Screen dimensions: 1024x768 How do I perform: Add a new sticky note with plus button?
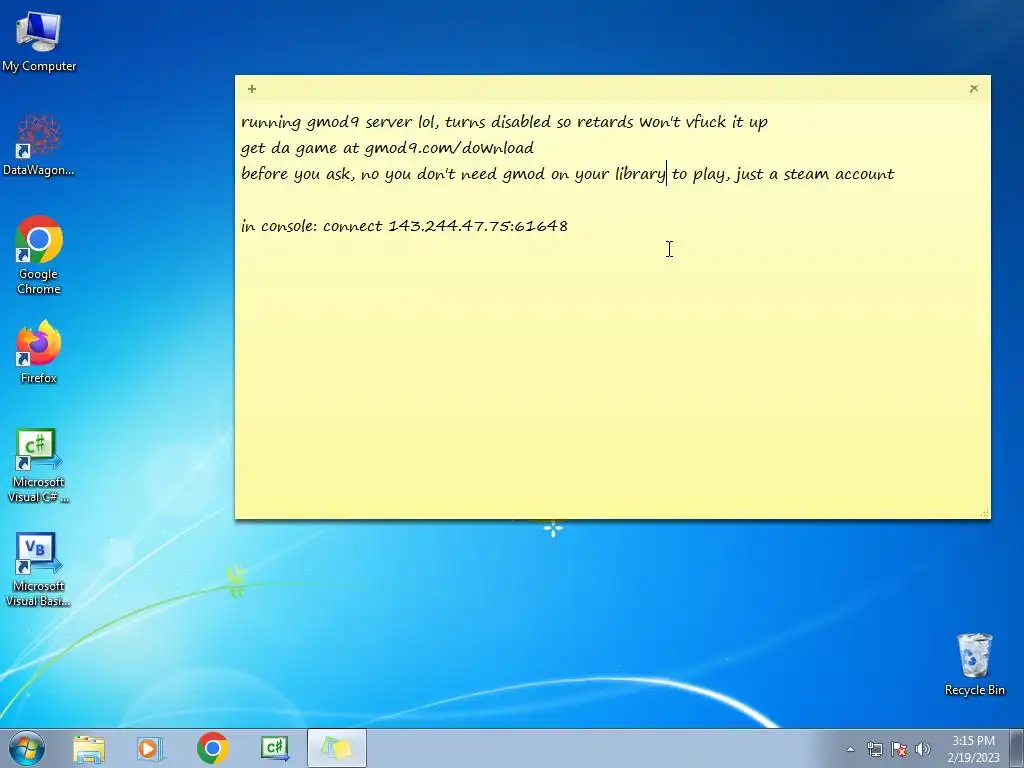point(252,88)
